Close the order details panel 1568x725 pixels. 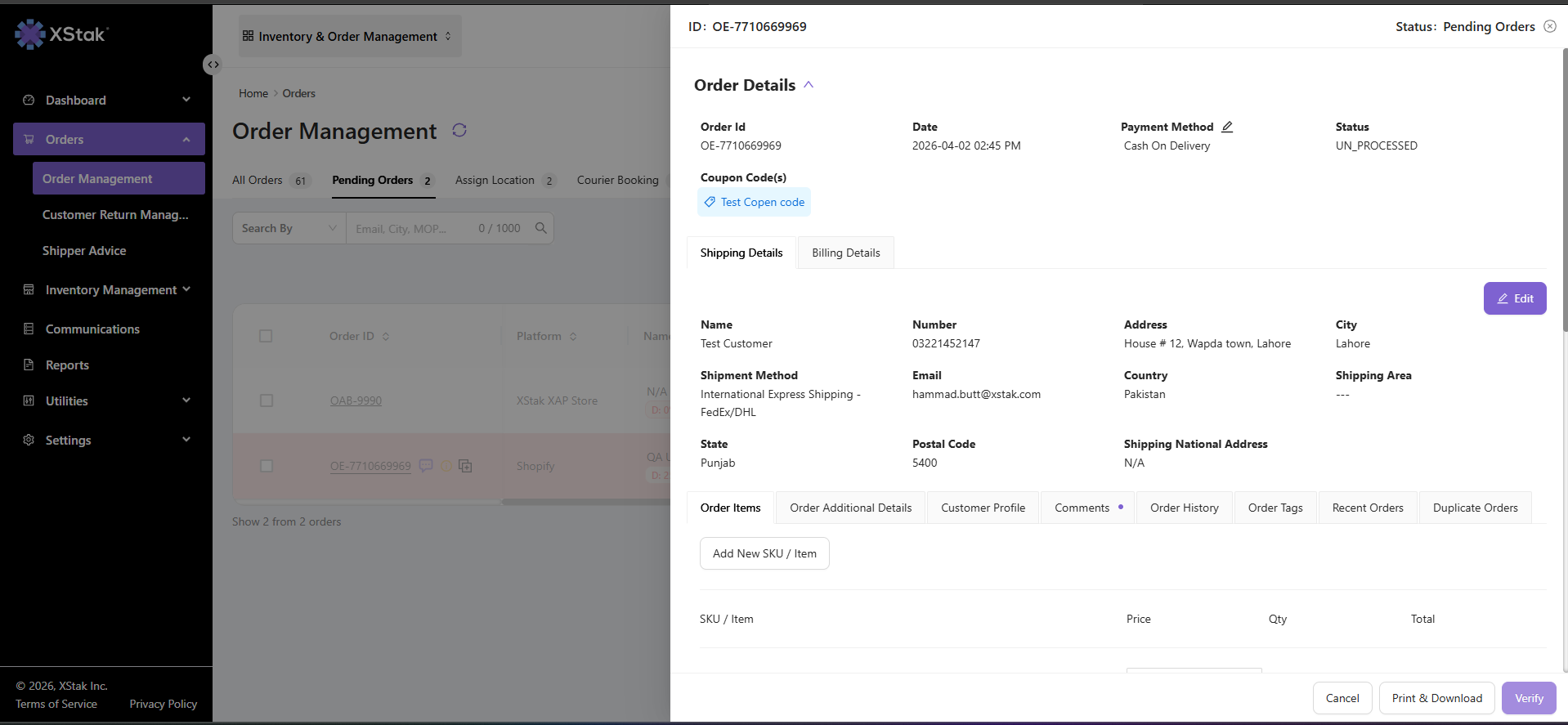point(1550,26)
